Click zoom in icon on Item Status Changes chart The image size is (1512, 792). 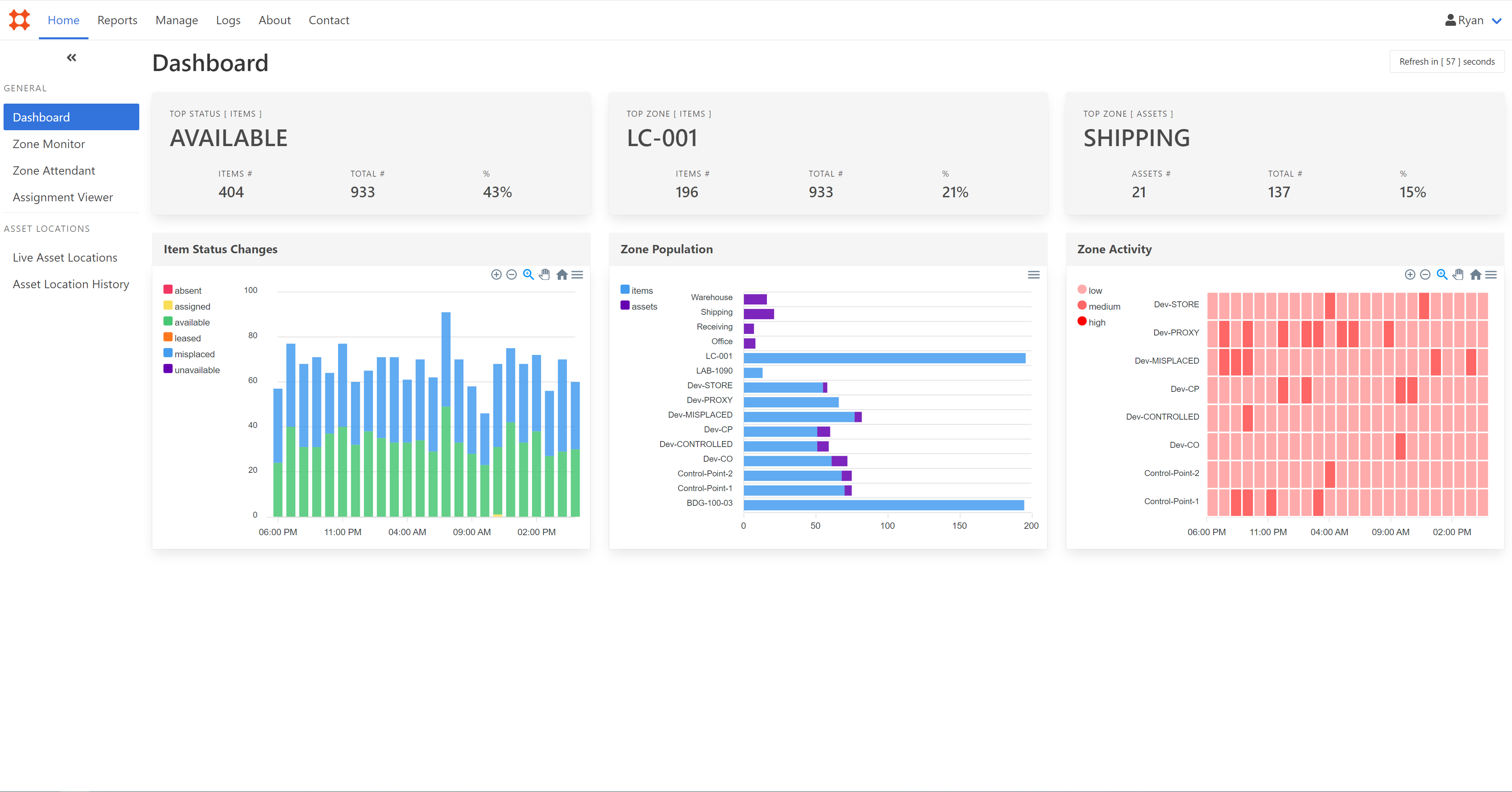pos(496,274)
